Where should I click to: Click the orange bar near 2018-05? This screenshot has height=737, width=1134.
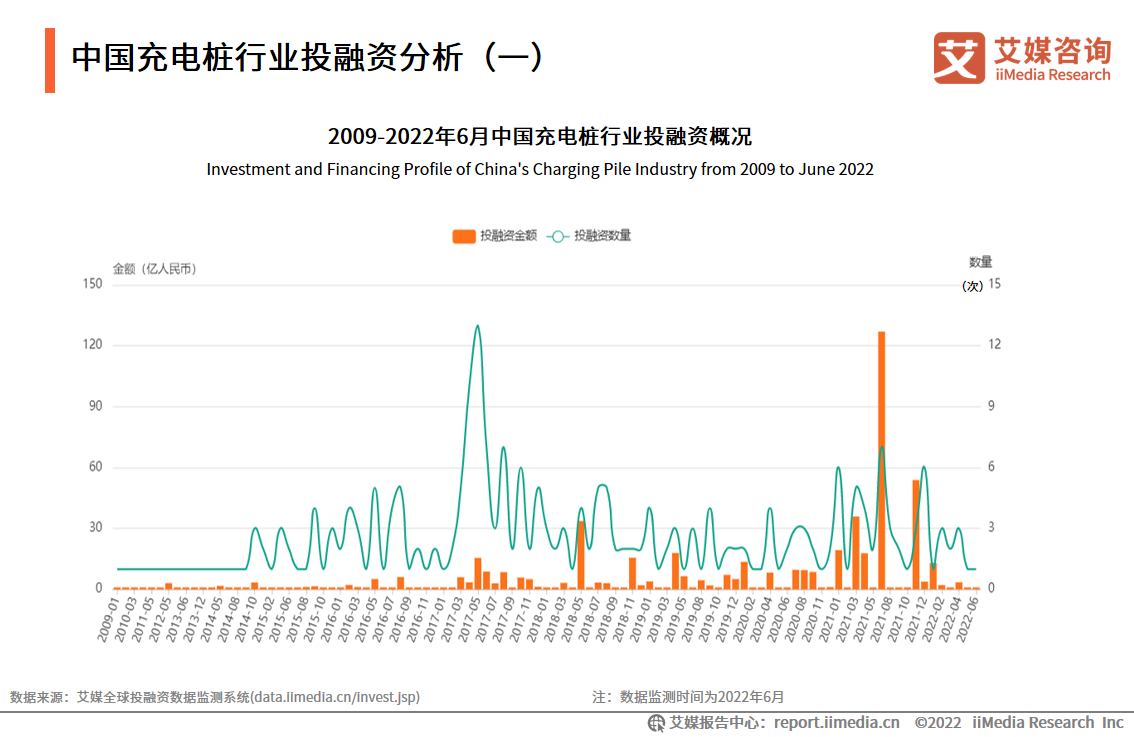(x=580, y=555)
